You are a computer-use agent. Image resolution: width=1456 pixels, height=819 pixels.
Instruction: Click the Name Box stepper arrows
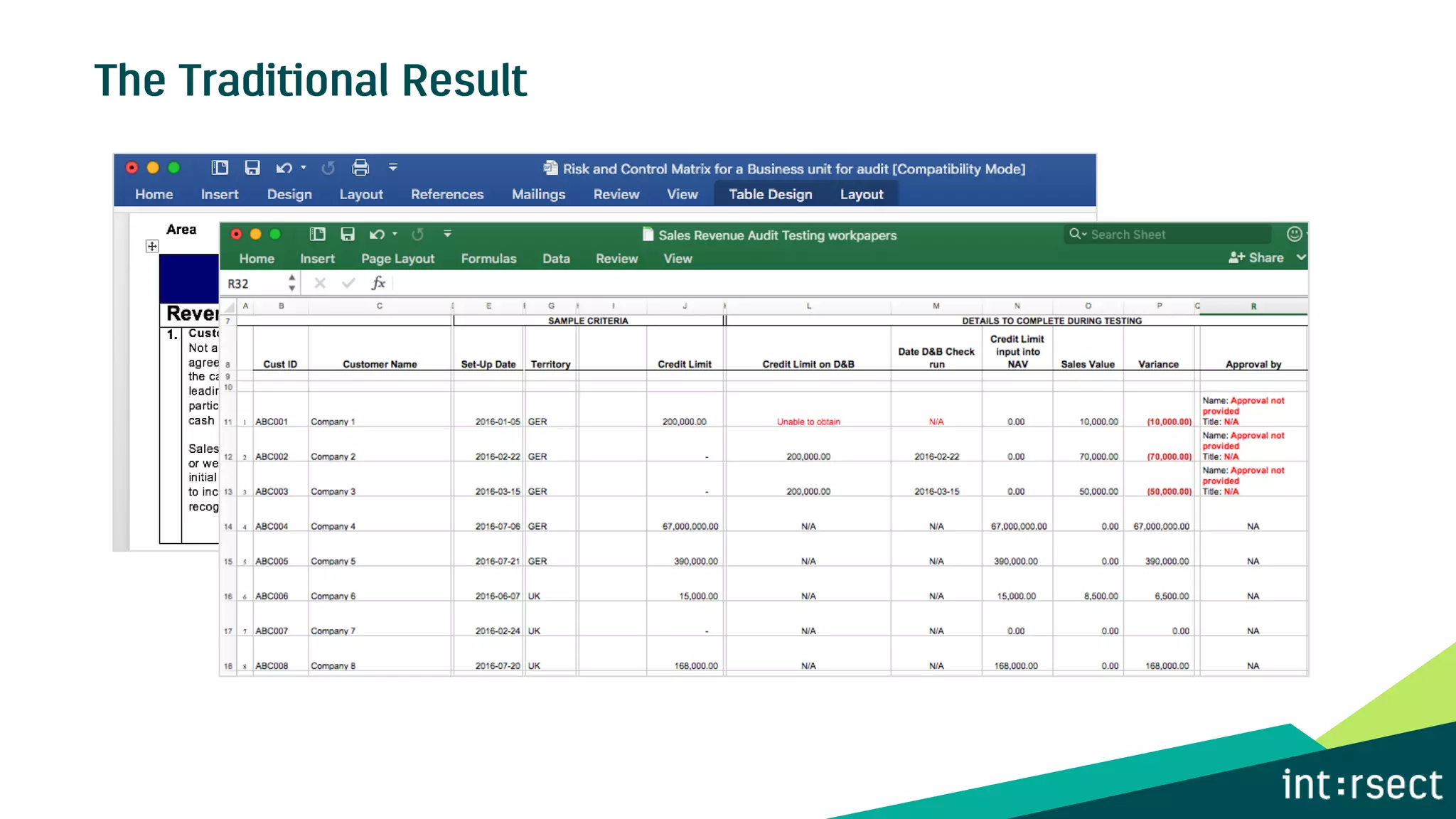point(291,283)
